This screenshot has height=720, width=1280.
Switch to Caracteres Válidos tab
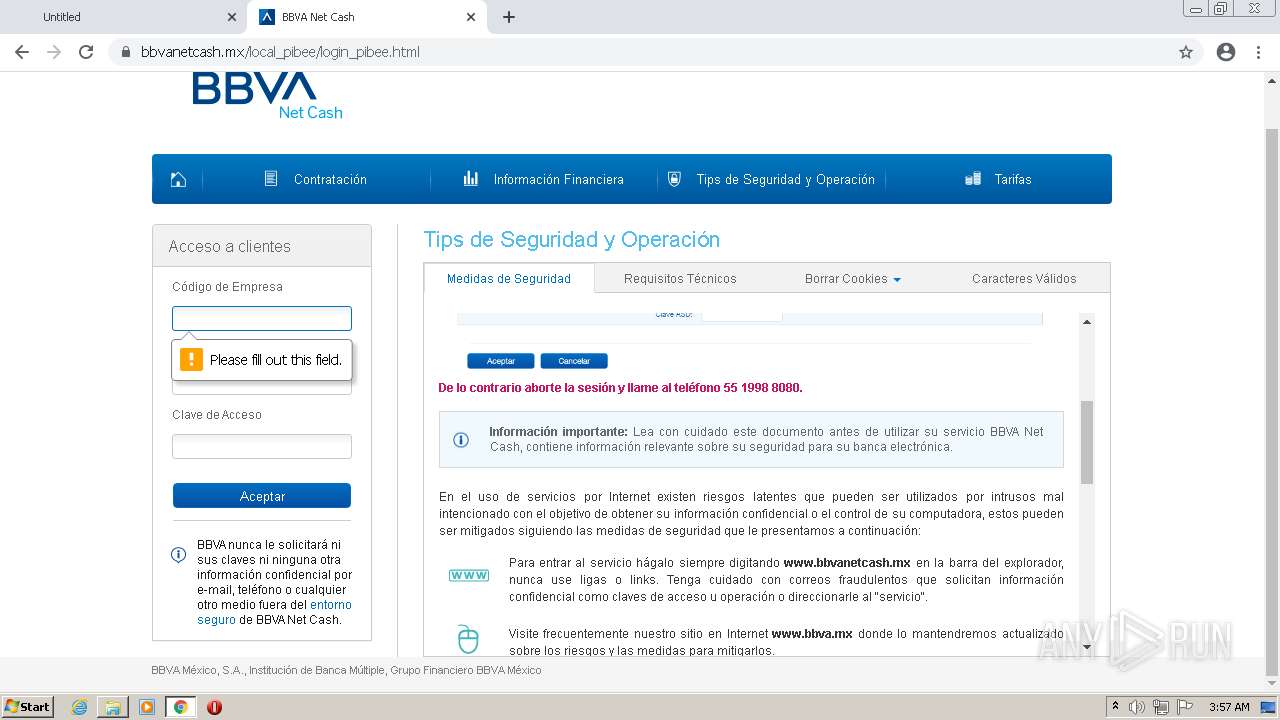point(1024,279)
